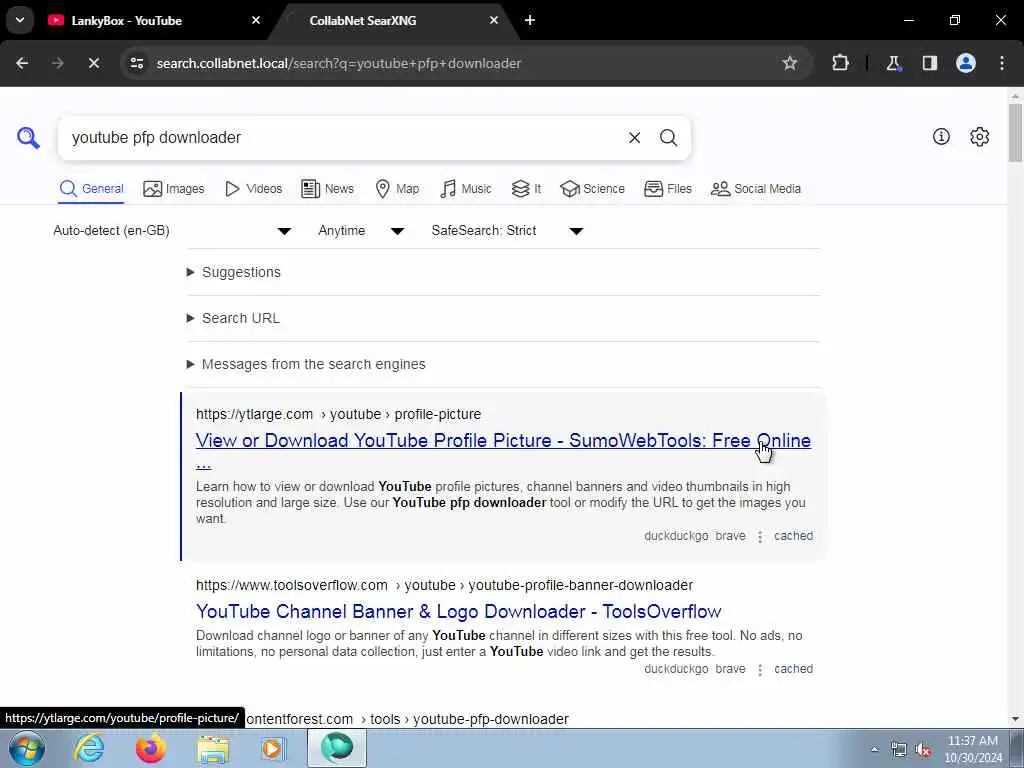Bookmark this page with the star

pyautogui.click(x=790, y=63)
